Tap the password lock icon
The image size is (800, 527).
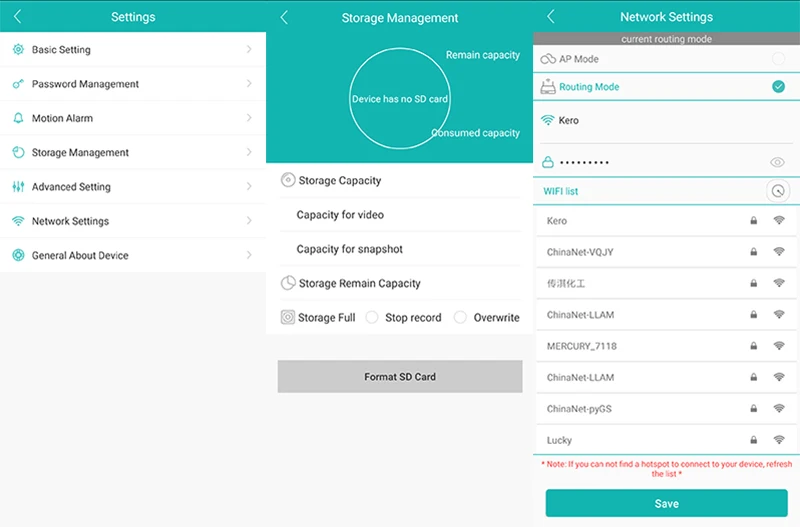(547, 162)
